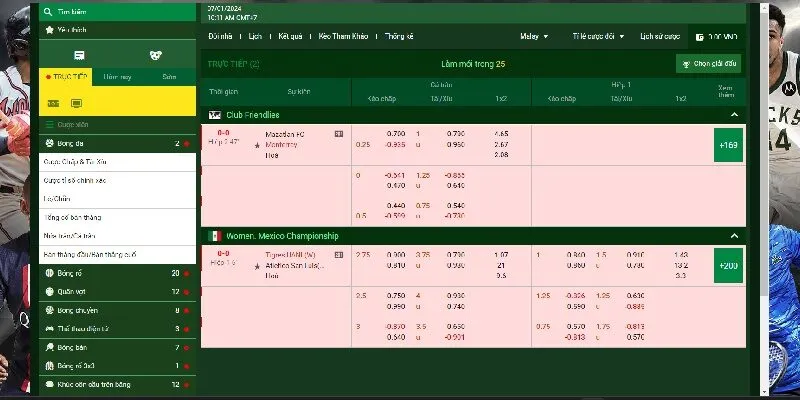This screenshot has width=800, height=400.
Task: Open the Tỉ lệ cược đôi dropdown
Action: click(x=598, y=36)
